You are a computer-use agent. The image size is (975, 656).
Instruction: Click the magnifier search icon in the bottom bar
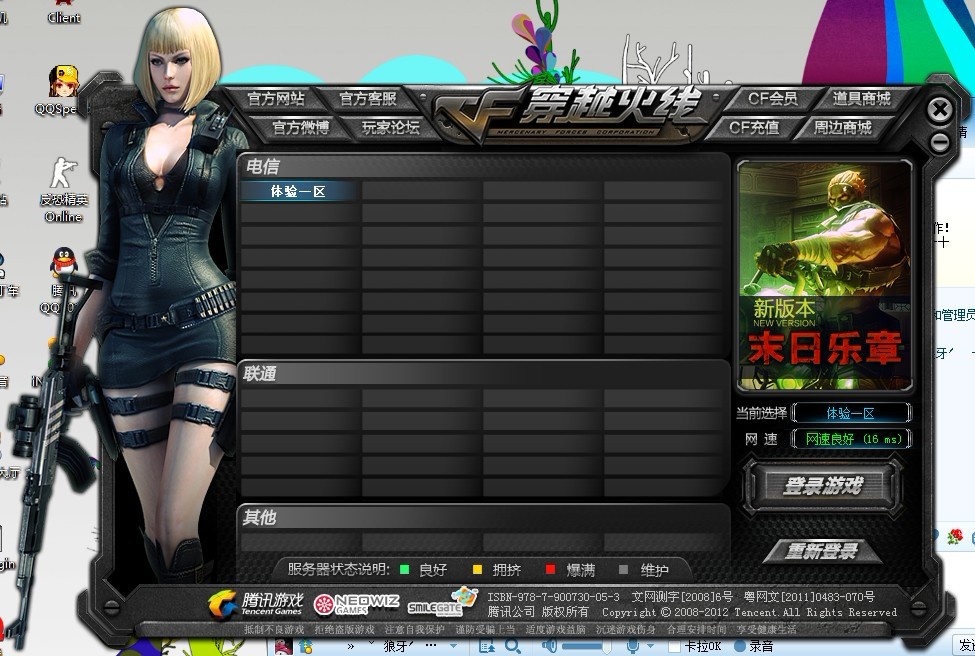[x=513, y=647]
